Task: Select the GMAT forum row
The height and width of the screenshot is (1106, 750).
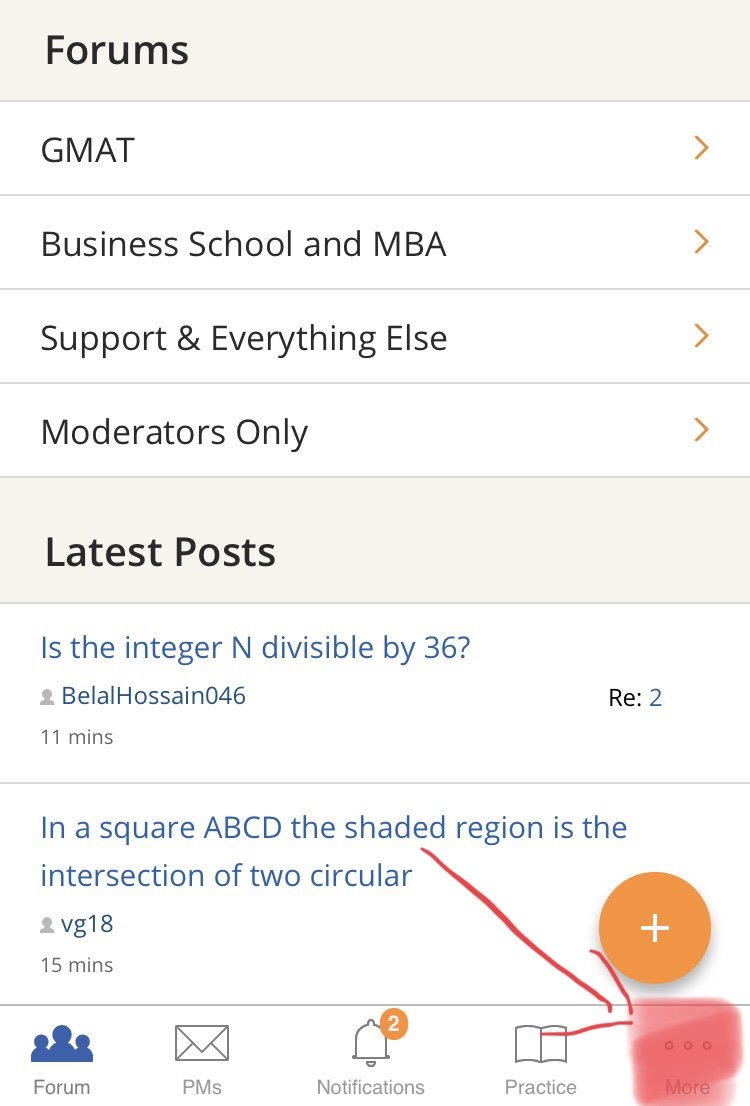Action: pos(88,150)
